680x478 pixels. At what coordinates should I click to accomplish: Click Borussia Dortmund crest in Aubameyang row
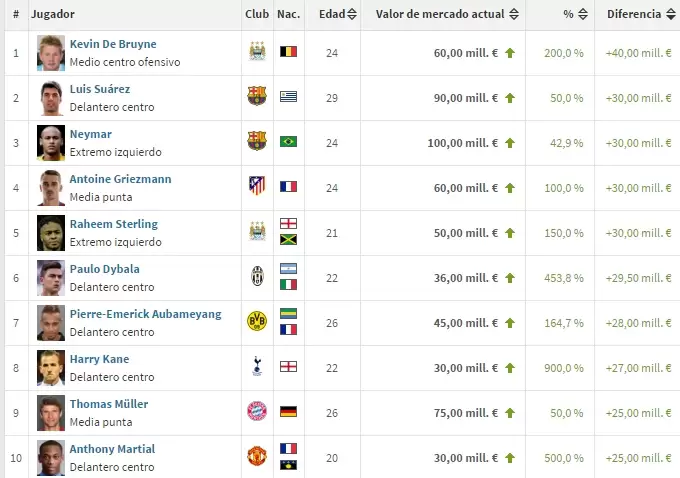click(x=257, y=321)
